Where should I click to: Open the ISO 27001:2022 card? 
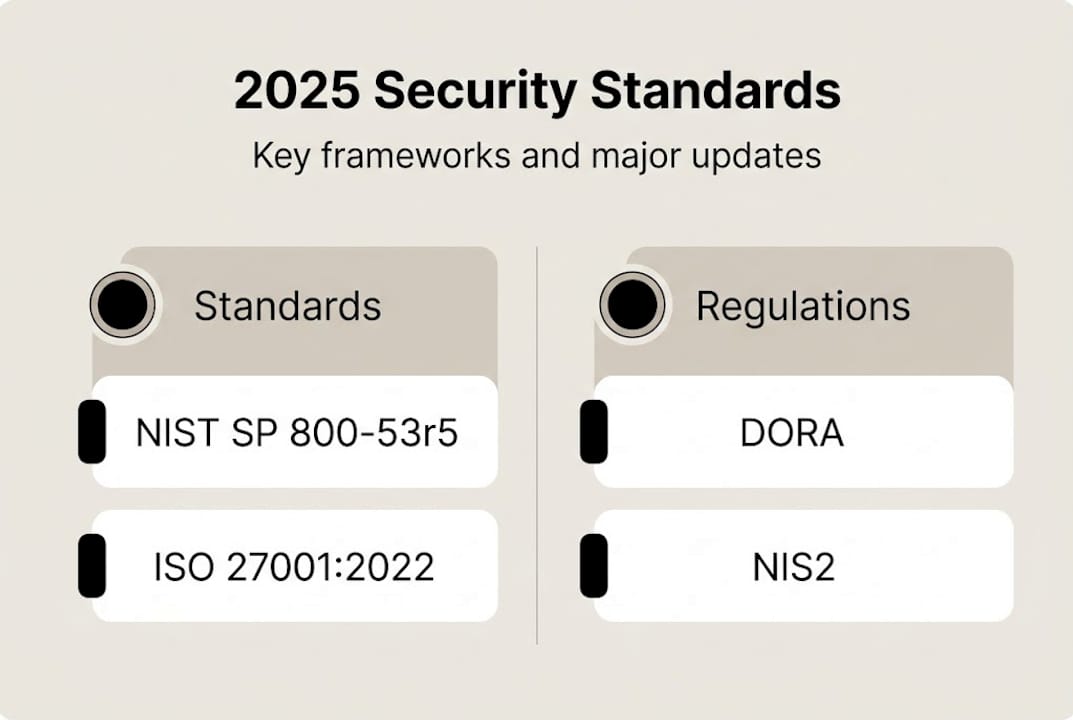tap(294, 566)
